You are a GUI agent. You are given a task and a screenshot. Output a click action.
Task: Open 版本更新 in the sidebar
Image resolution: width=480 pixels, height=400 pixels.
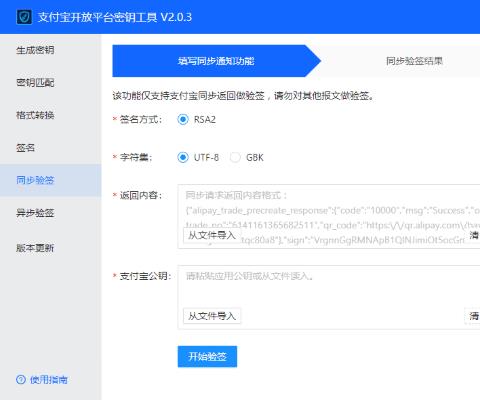[35, 248]
